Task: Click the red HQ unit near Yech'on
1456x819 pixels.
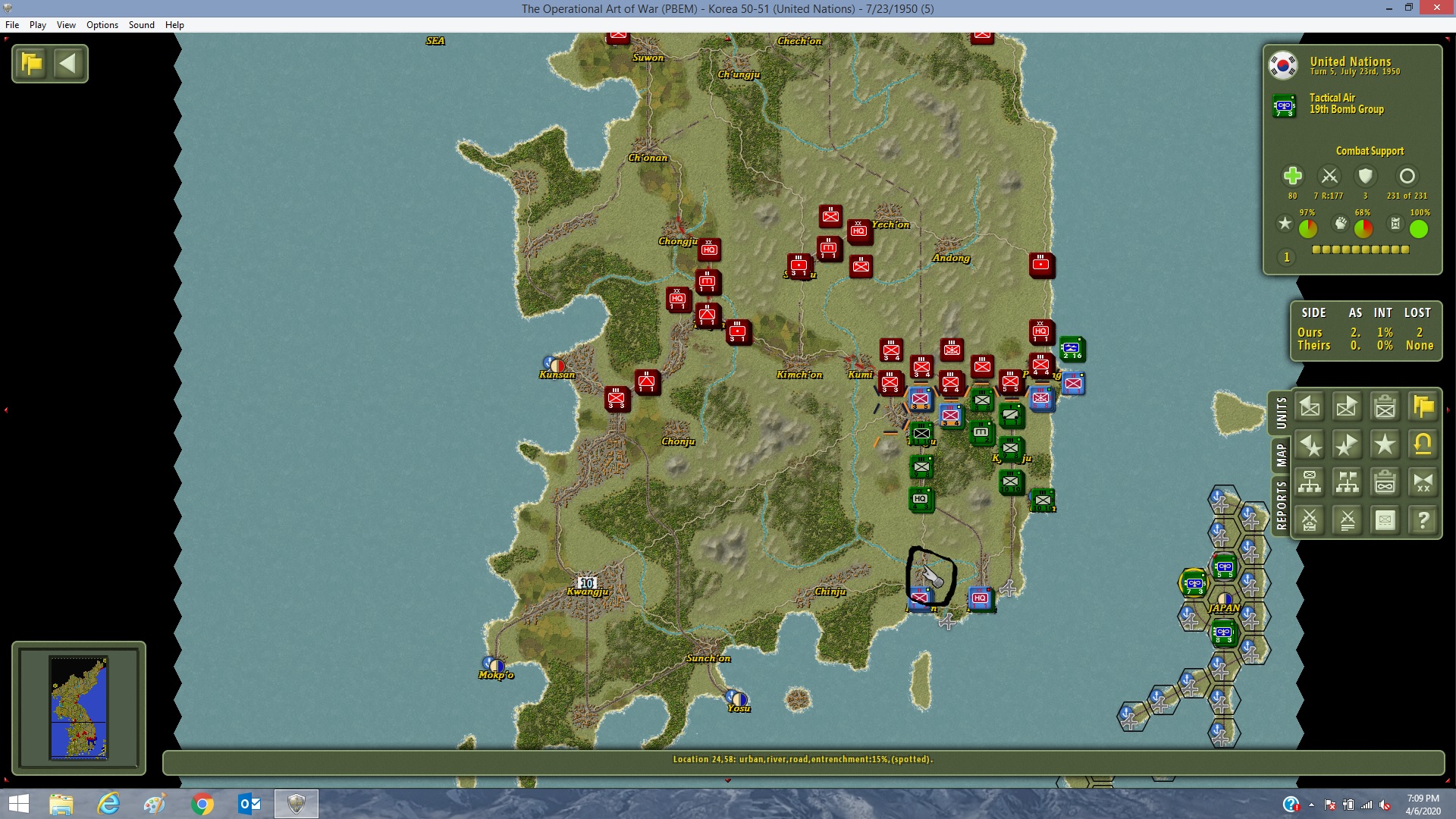Action: tap(859, 231)
